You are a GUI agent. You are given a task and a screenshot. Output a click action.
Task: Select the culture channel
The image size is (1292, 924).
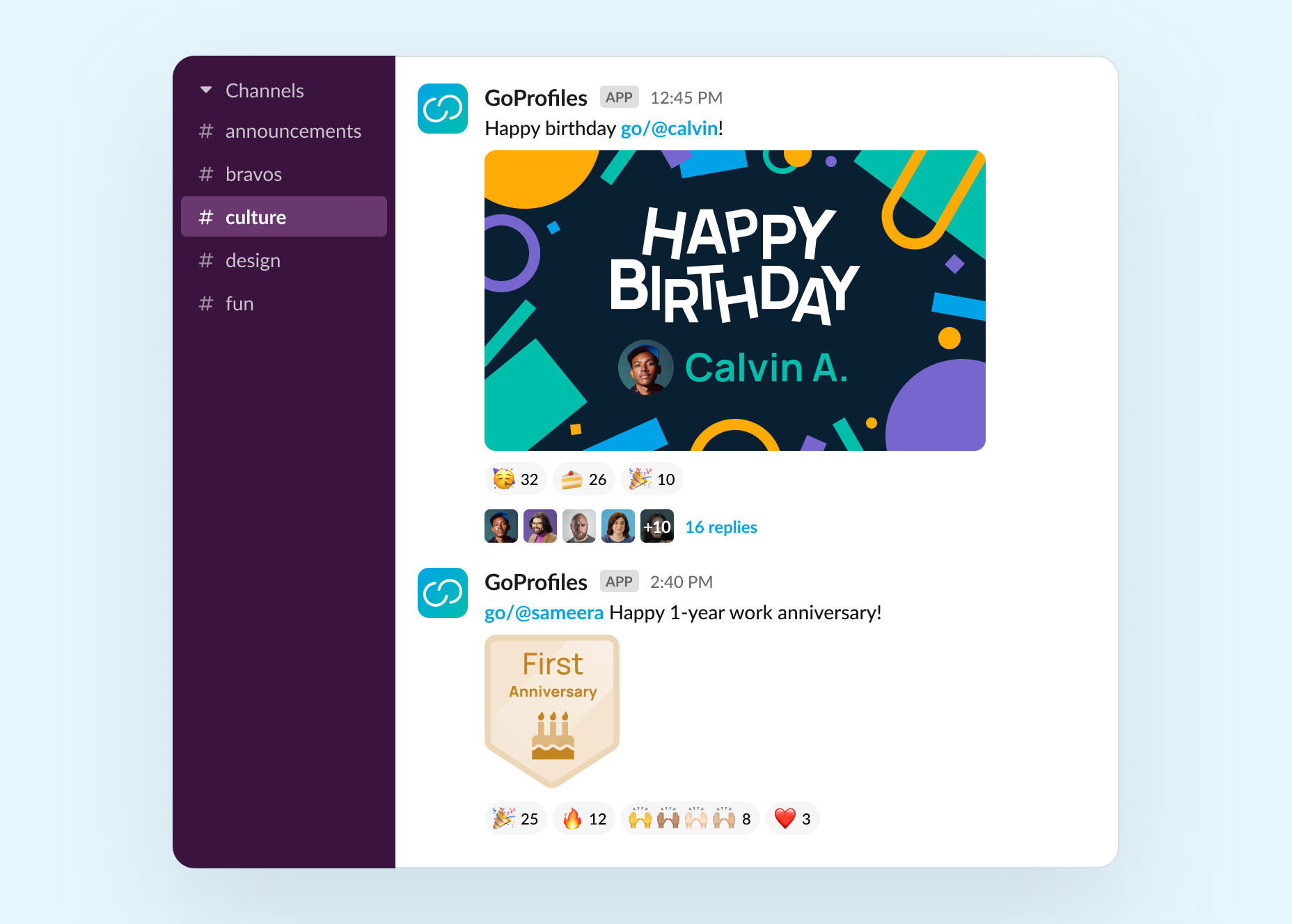(x=284, y=216)
